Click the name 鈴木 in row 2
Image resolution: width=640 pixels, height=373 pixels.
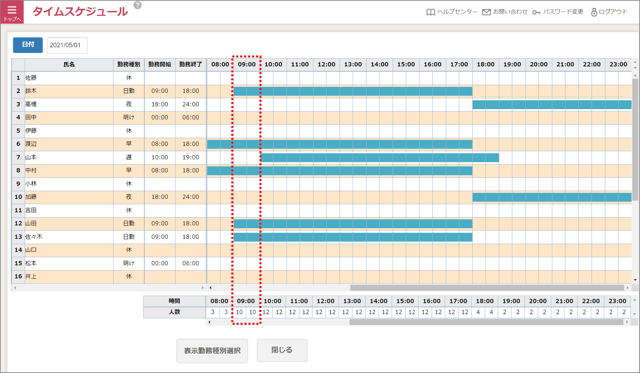(x=31, y=91)
